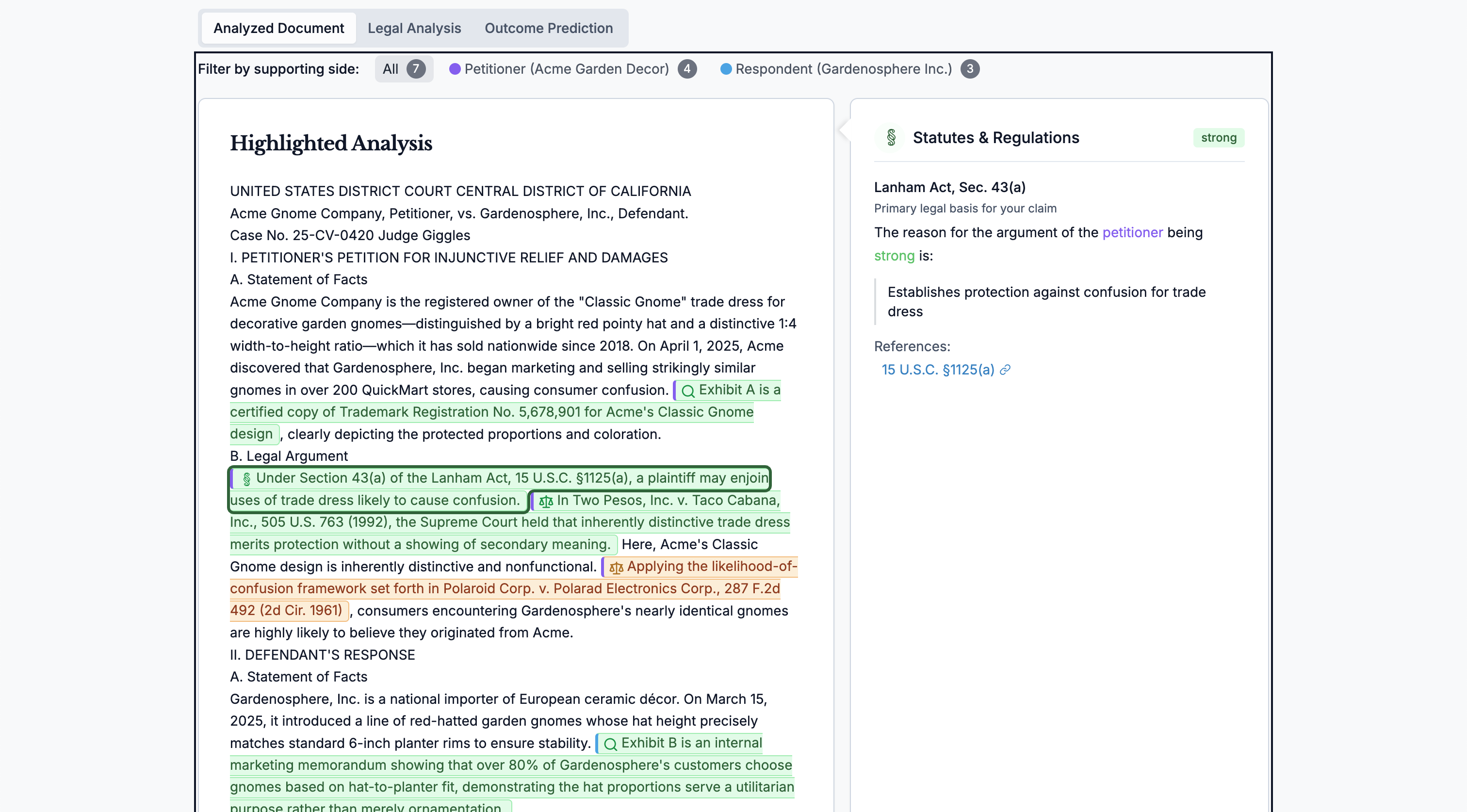The width and height of the screenshot is (1467, 812).
Task: Select the Polaroid Corp. highlighted passage
Action: pos(504,589)
